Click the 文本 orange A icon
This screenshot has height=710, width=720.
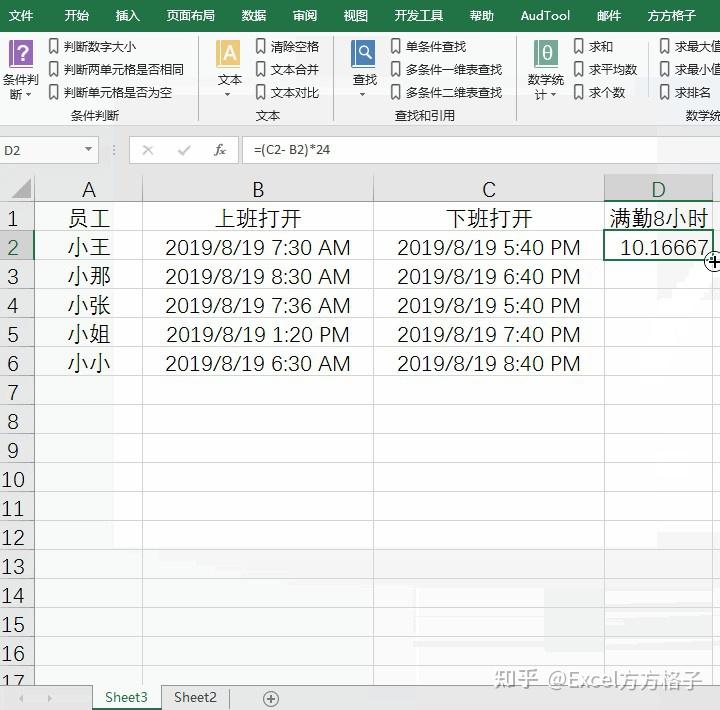pos(229,54)
